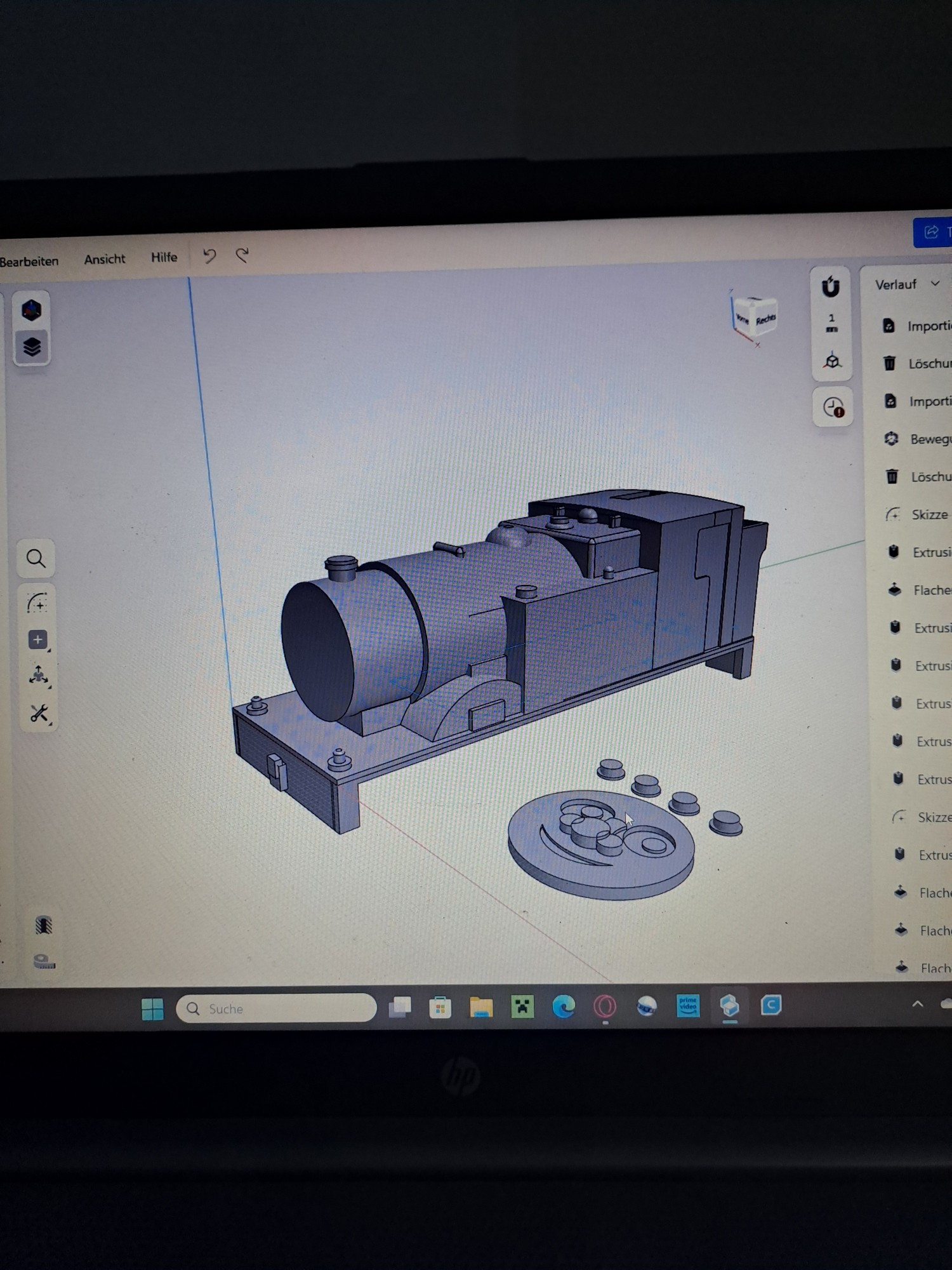This screenshot has height=1270, width=952.
Task: Switch to Shapr3D taskbar icon
Action: (x=729, y=1006)
